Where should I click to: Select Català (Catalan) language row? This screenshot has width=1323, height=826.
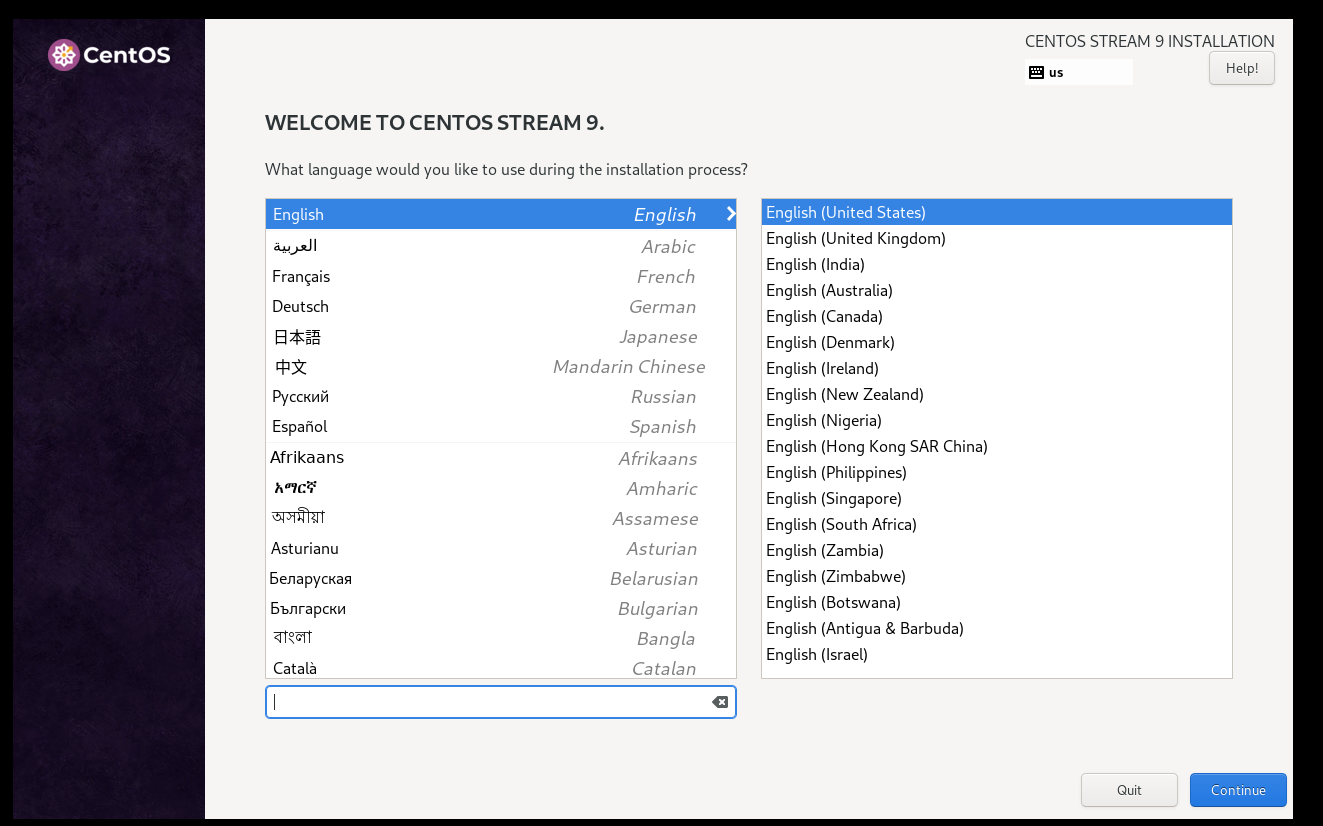[501, 667]
